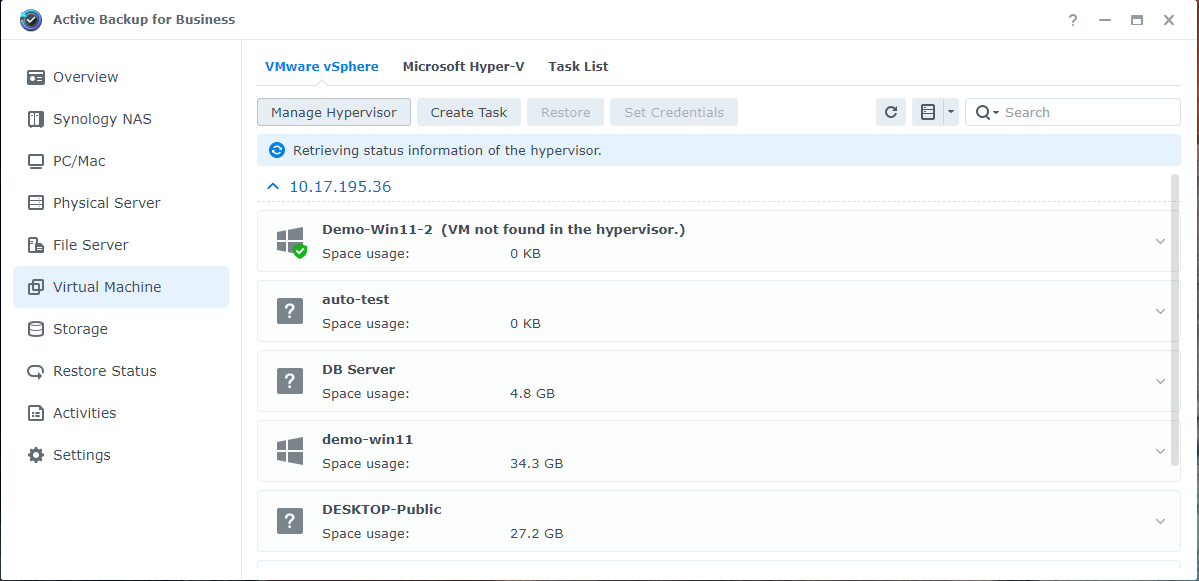This screenshot has height=581, width=1199.
Task: Open the help question mark icon
Action: click(1073, 20)
